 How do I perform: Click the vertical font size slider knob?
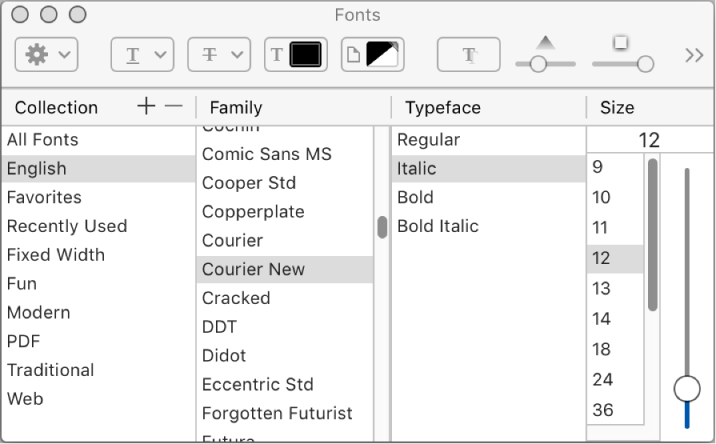point(687,389)
